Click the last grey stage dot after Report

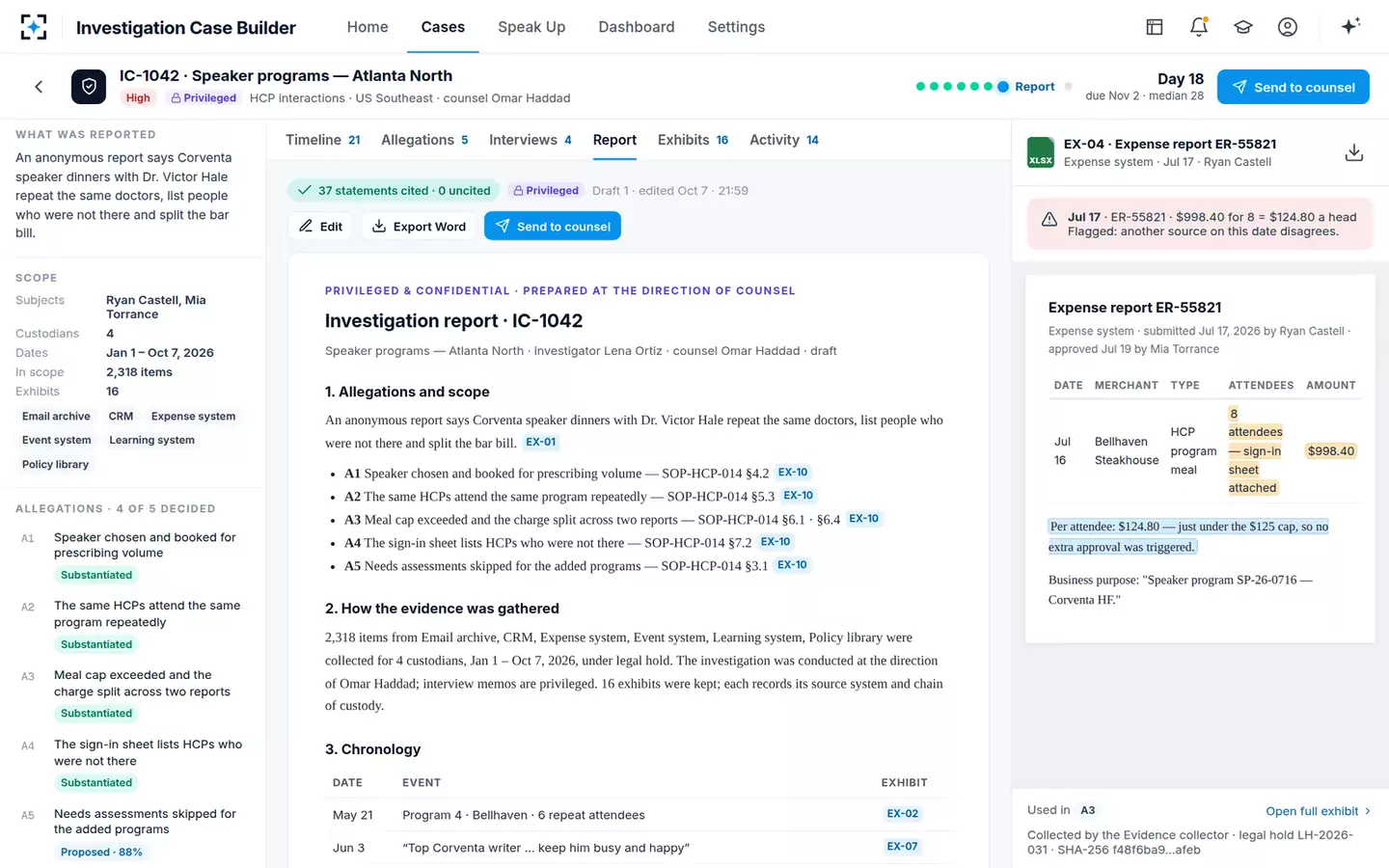(1068, 87)
